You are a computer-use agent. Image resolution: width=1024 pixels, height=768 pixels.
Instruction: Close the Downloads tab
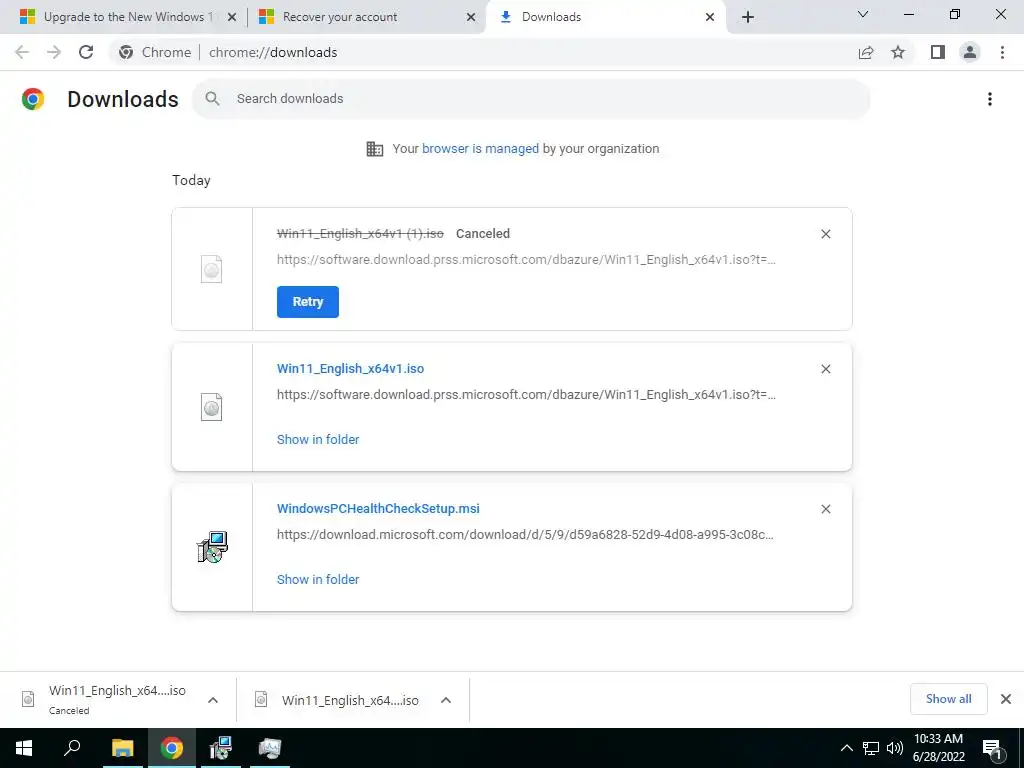(x=710, y=17)
